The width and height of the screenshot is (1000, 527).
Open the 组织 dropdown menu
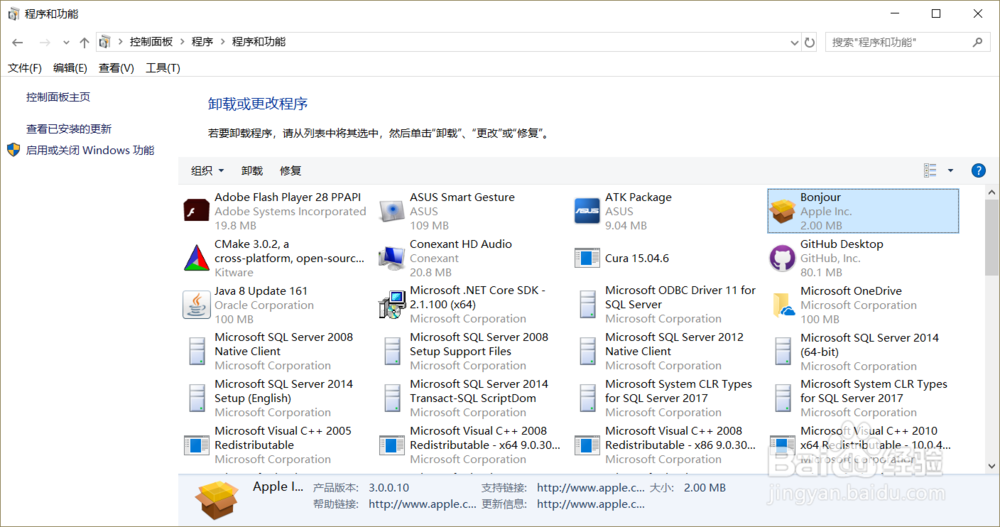point(207,170)
